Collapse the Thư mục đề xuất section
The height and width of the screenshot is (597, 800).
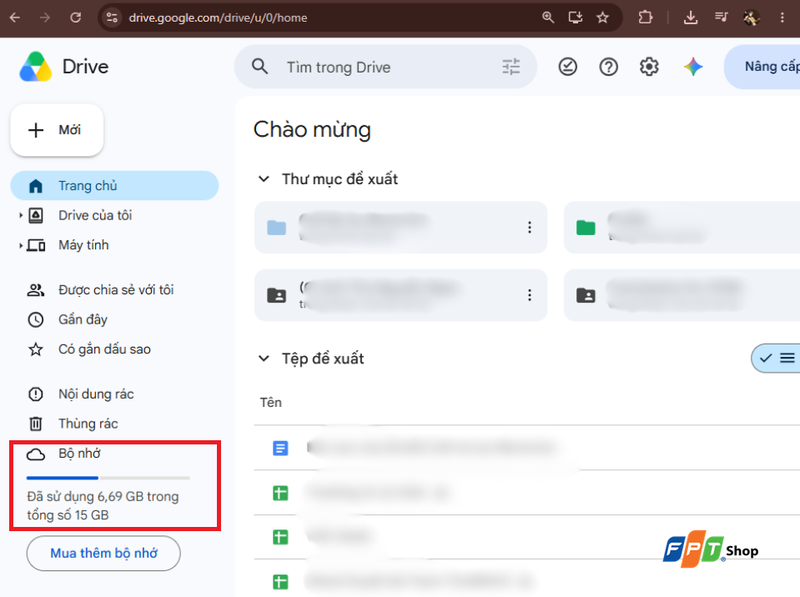tap(264, 179)
